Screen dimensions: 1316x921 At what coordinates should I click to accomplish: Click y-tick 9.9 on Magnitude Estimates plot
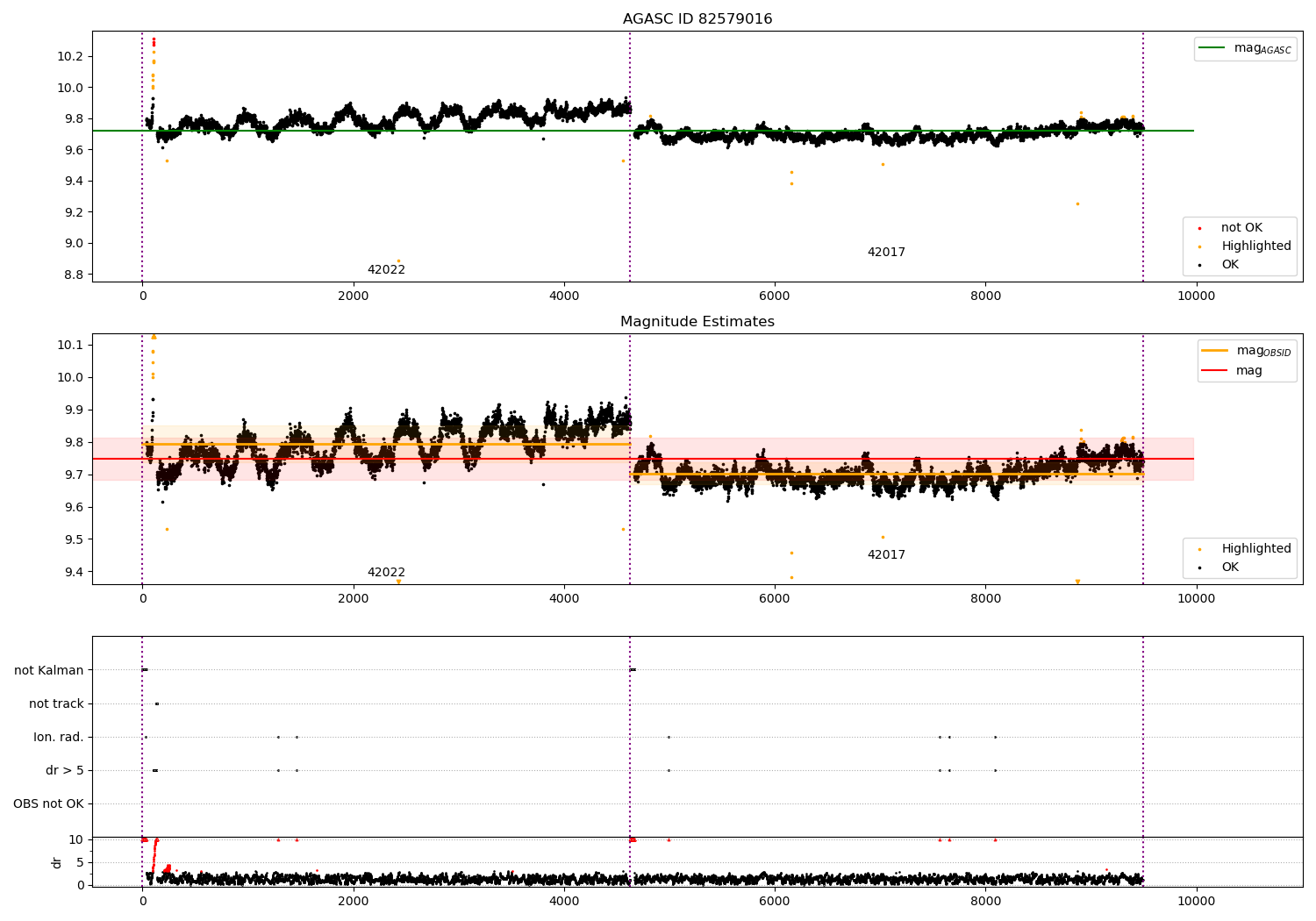coord(75,411)
